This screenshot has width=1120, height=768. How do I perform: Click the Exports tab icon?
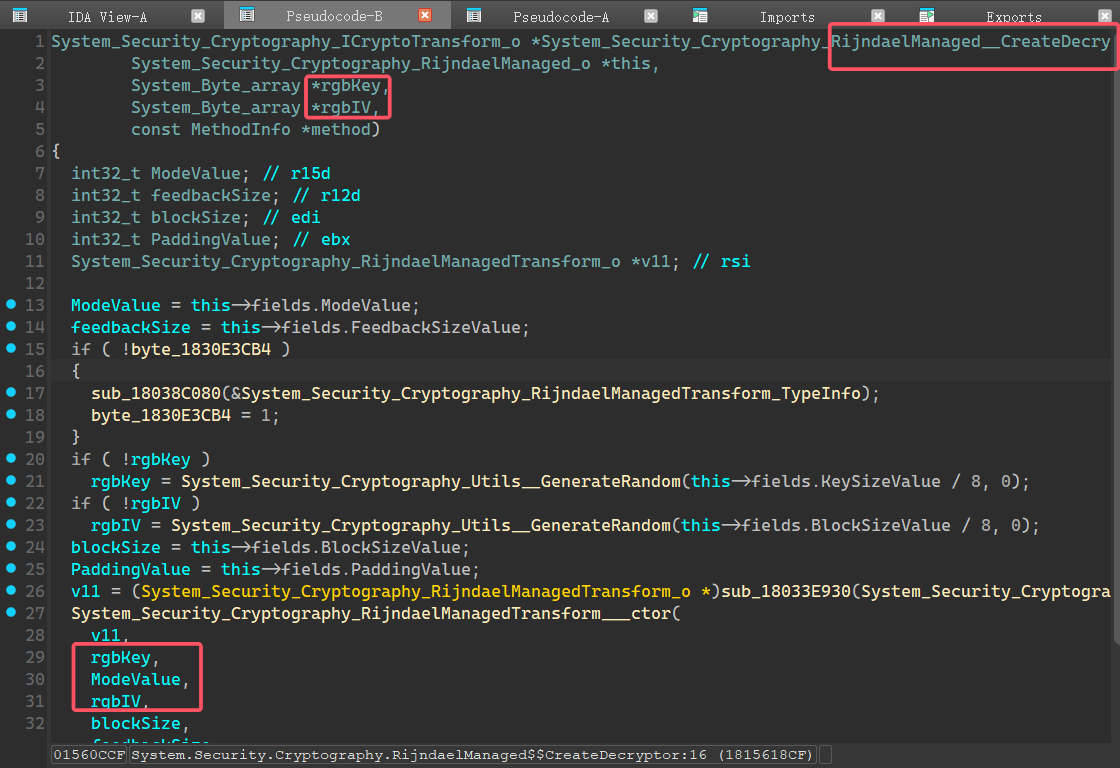coord(927,16)
